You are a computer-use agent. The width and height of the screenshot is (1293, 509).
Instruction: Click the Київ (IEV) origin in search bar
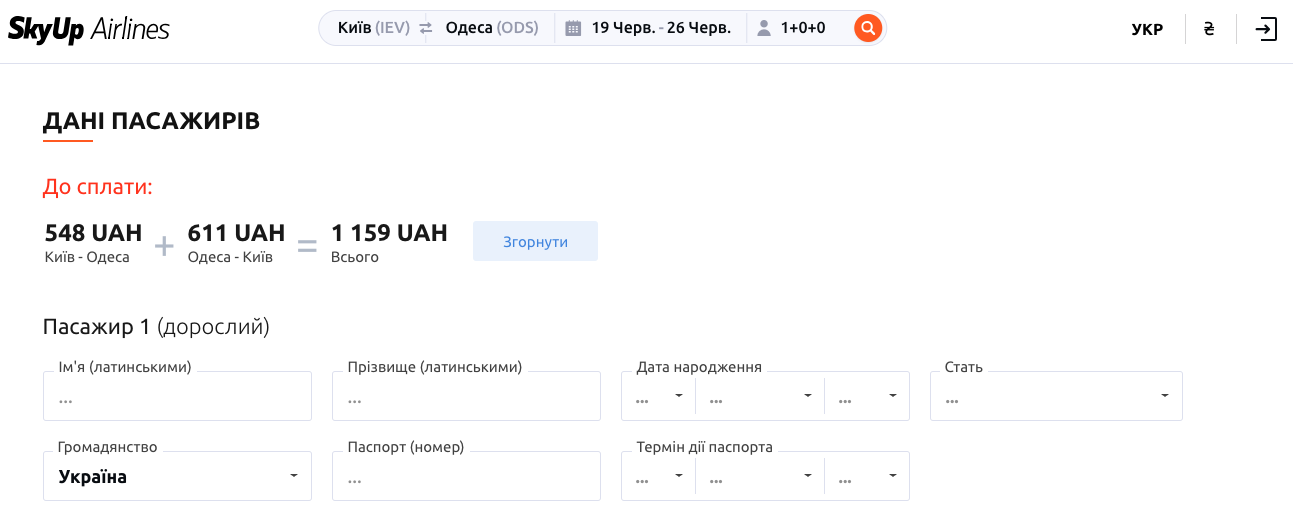click(374, 28)
